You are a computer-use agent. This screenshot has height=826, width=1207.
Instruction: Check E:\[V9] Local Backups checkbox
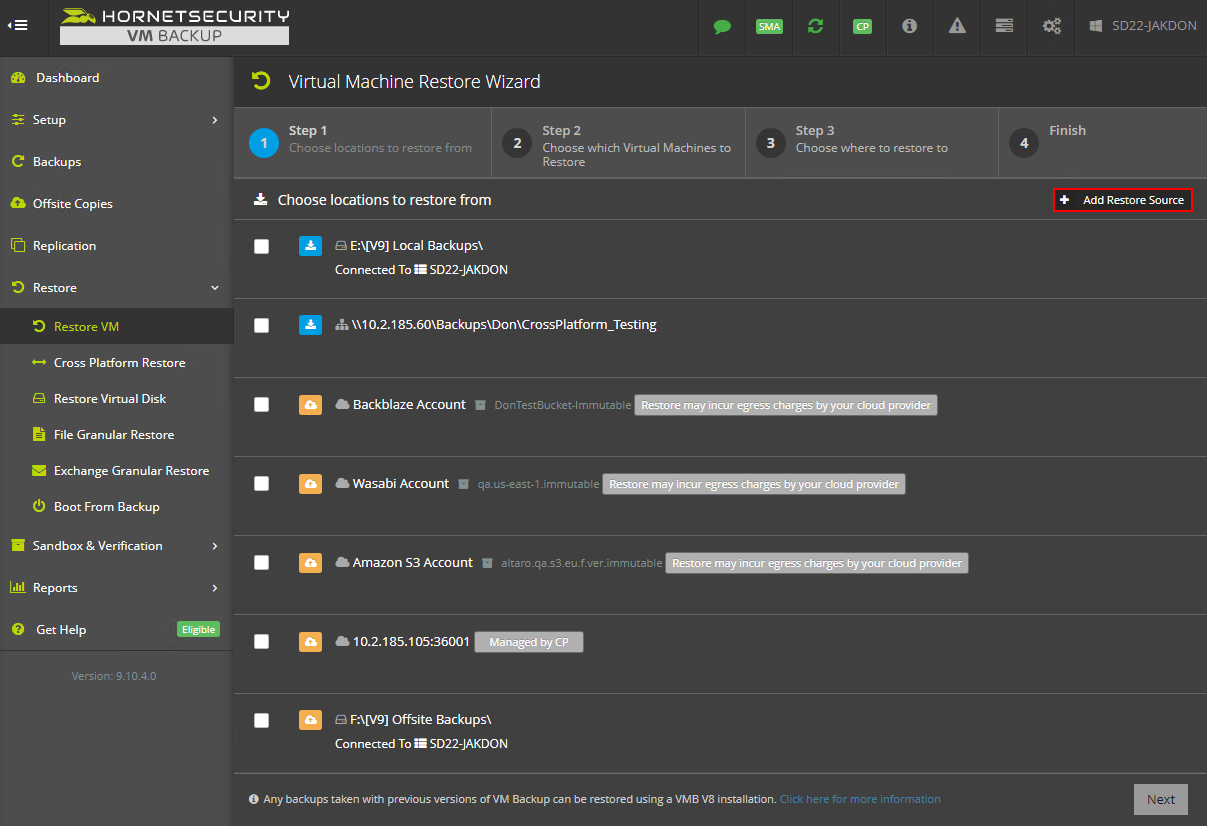coord(262,246)
